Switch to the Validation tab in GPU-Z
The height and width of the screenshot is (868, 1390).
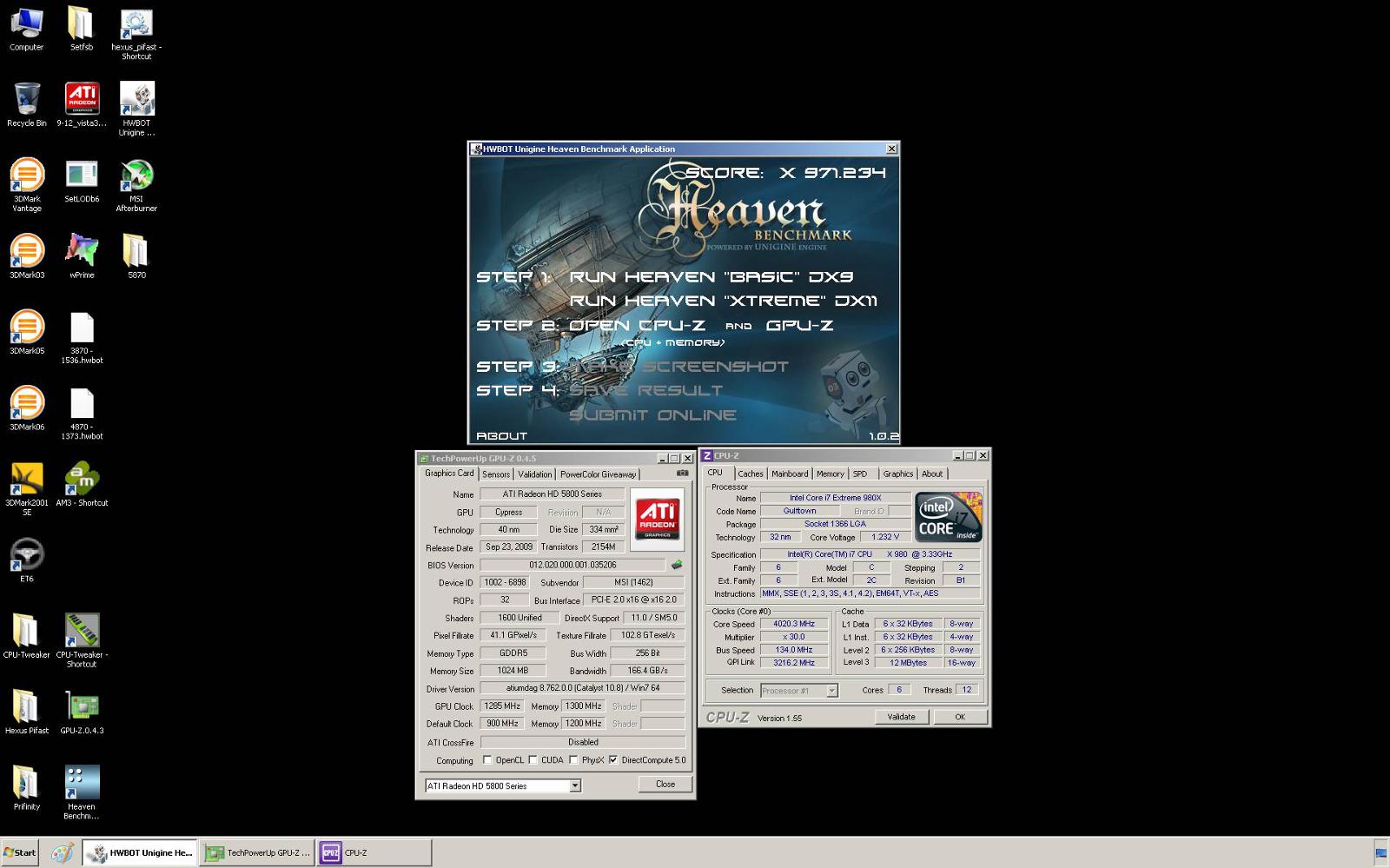click(534, 474)
